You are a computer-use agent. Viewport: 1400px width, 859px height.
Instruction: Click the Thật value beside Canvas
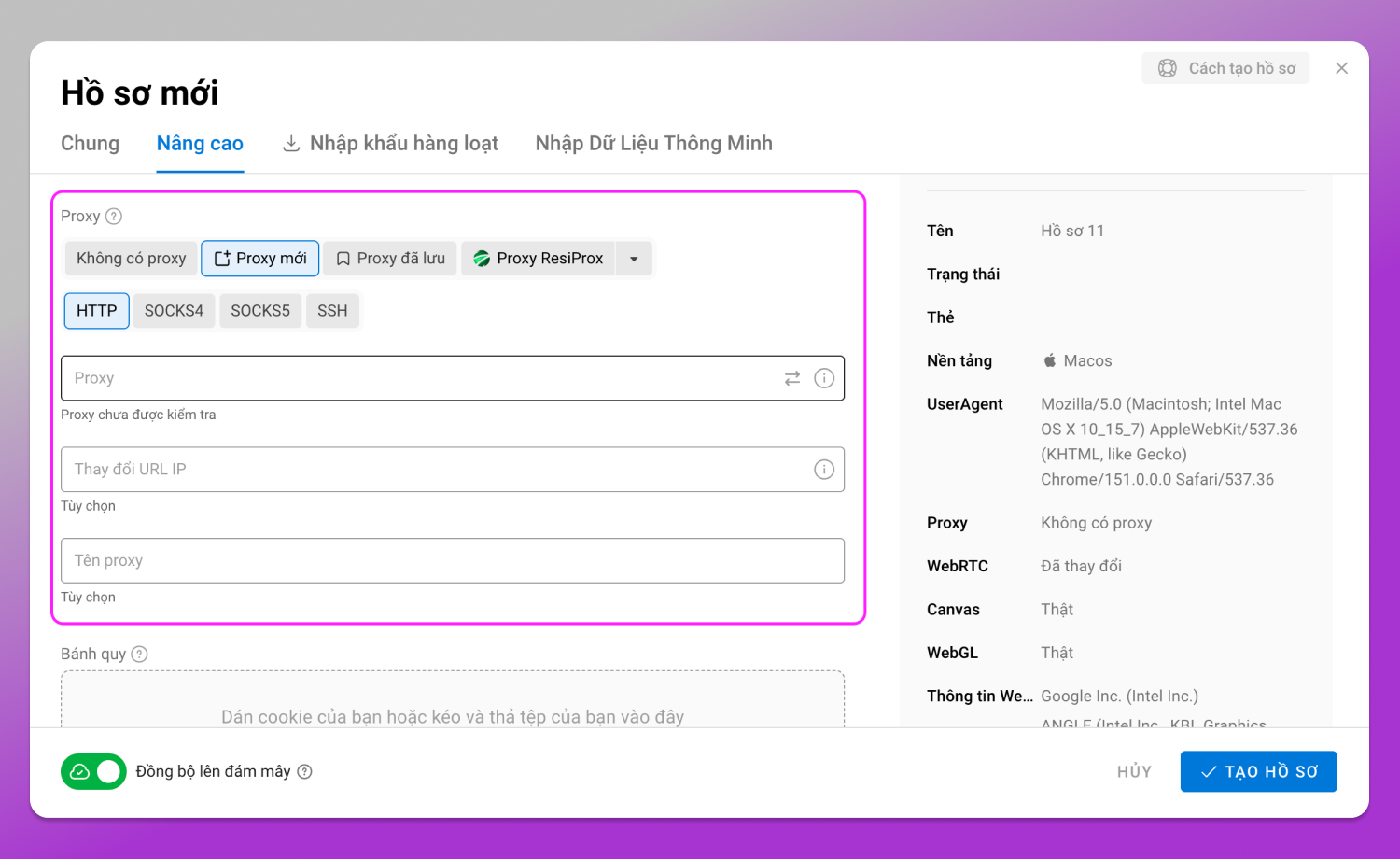(1057, 610)
